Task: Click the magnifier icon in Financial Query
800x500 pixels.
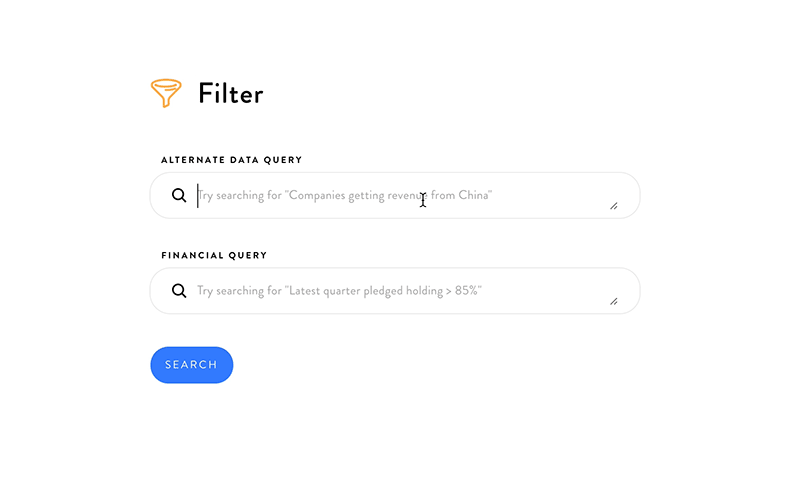Action: [179, 291]
